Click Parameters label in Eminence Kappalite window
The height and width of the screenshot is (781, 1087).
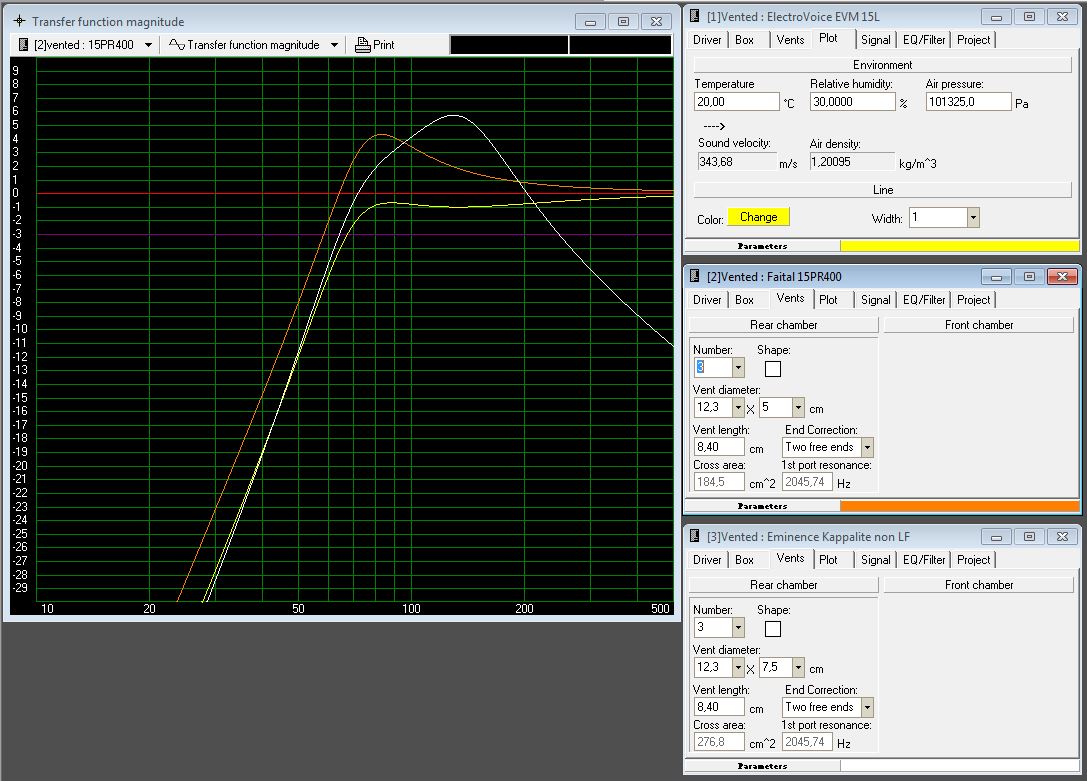coord(762,766)
